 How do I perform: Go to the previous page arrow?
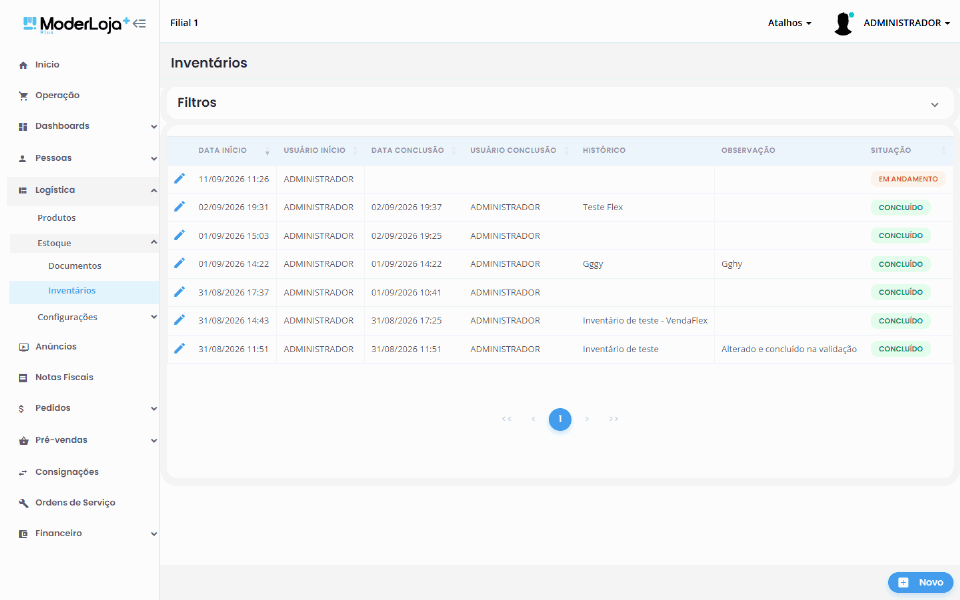(x=533, y=419)
